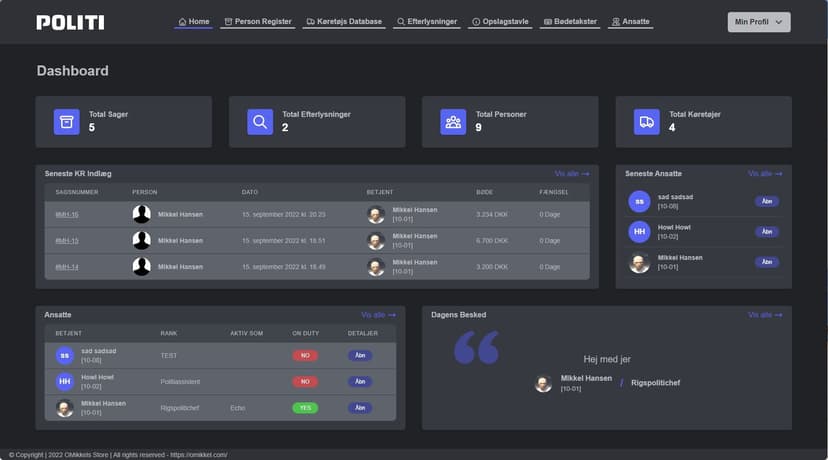Click the large quote mark icon
The image size is (828, 460).
point(476,348)
